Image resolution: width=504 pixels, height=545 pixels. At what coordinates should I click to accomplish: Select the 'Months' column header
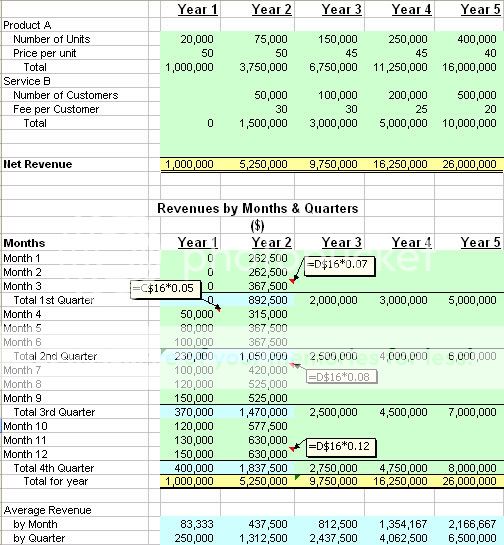tap(24, 243)
